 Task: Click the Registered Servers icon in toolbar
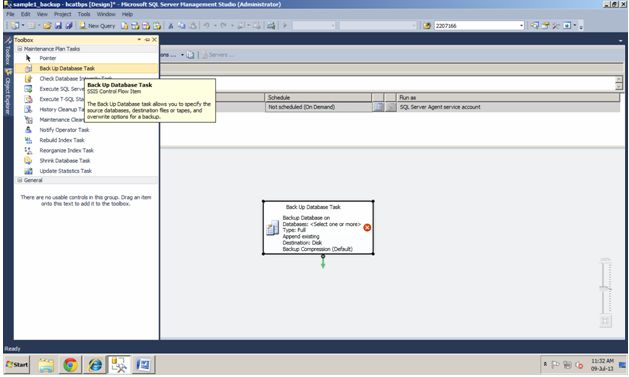point(535,26)
